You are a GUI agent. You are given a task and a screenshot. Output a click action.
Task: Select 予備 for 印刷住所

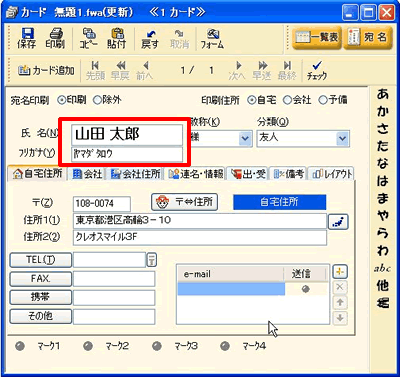coord(323,100)
